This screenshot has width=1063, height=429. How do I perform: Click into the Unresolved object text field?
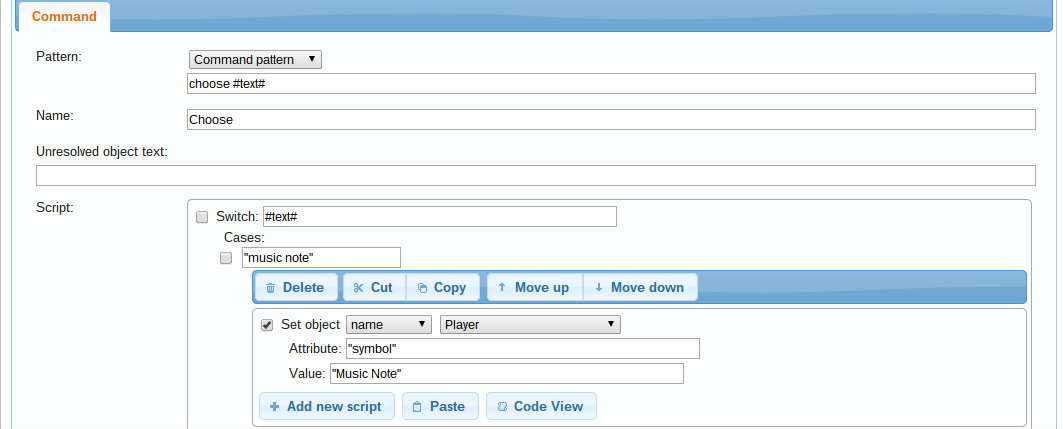(x=535, y=176)
